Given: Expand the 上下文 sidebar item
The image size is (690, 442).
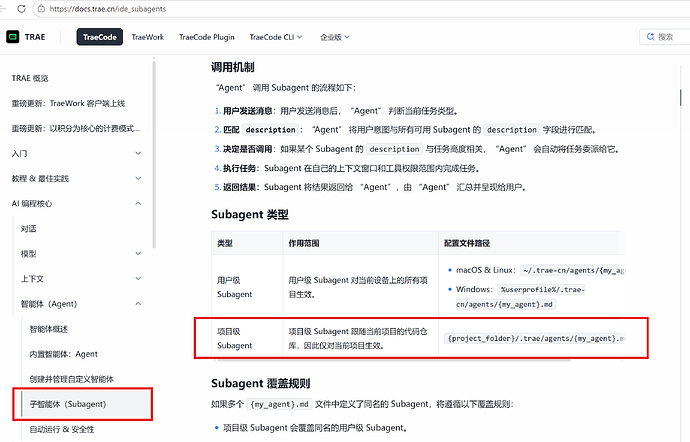Looking at the screenshot, I should coord(81,279).
